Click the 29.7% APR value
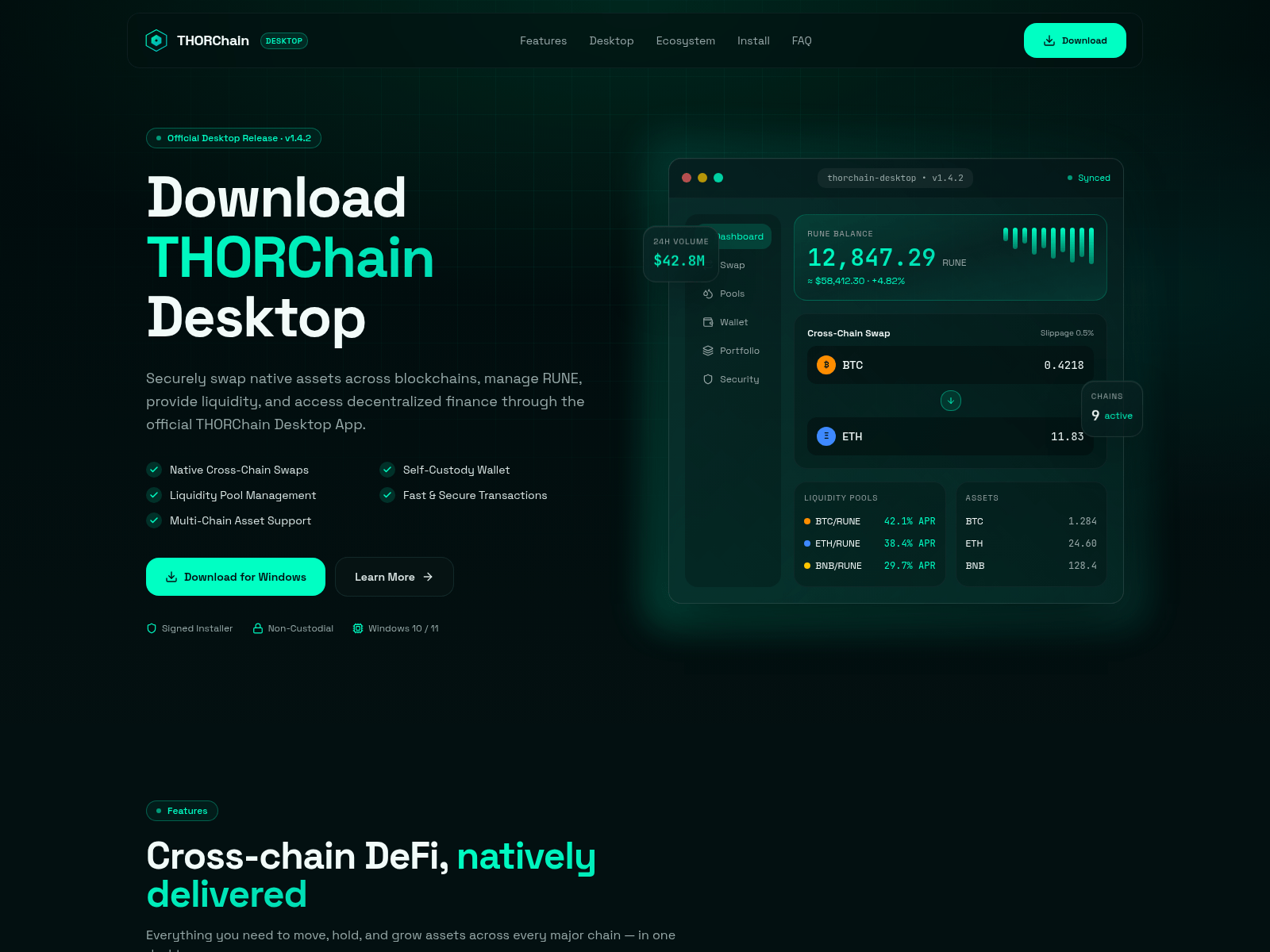Screen dimensions: 1270x952 [910, 566]
